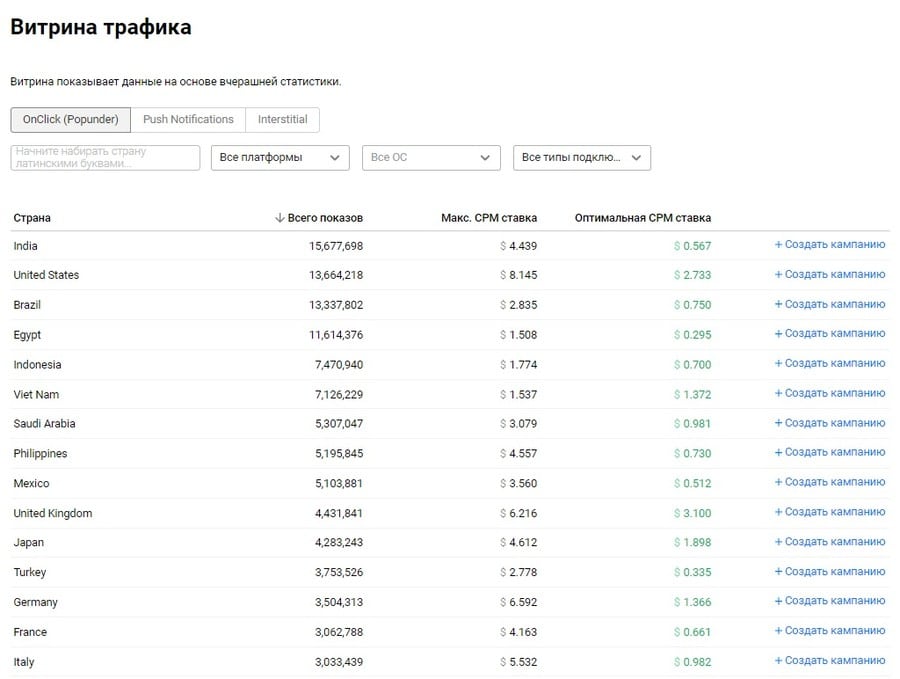Click plus icon in Egypt row
The image size is (900, 679).
(x=779, y=334)
